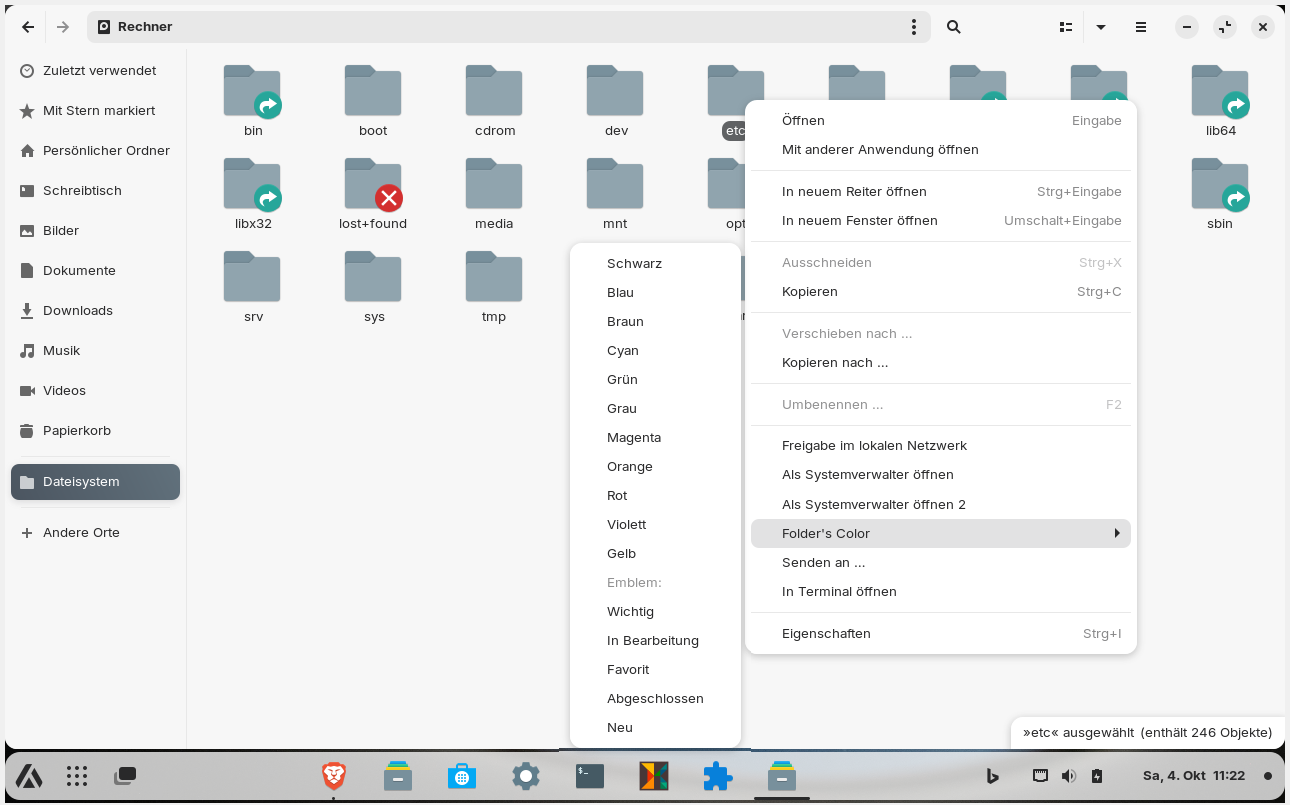Screen dimensions: 1290x805
Task: Click the volume icon in system tray
Action: click(1068, 776)
